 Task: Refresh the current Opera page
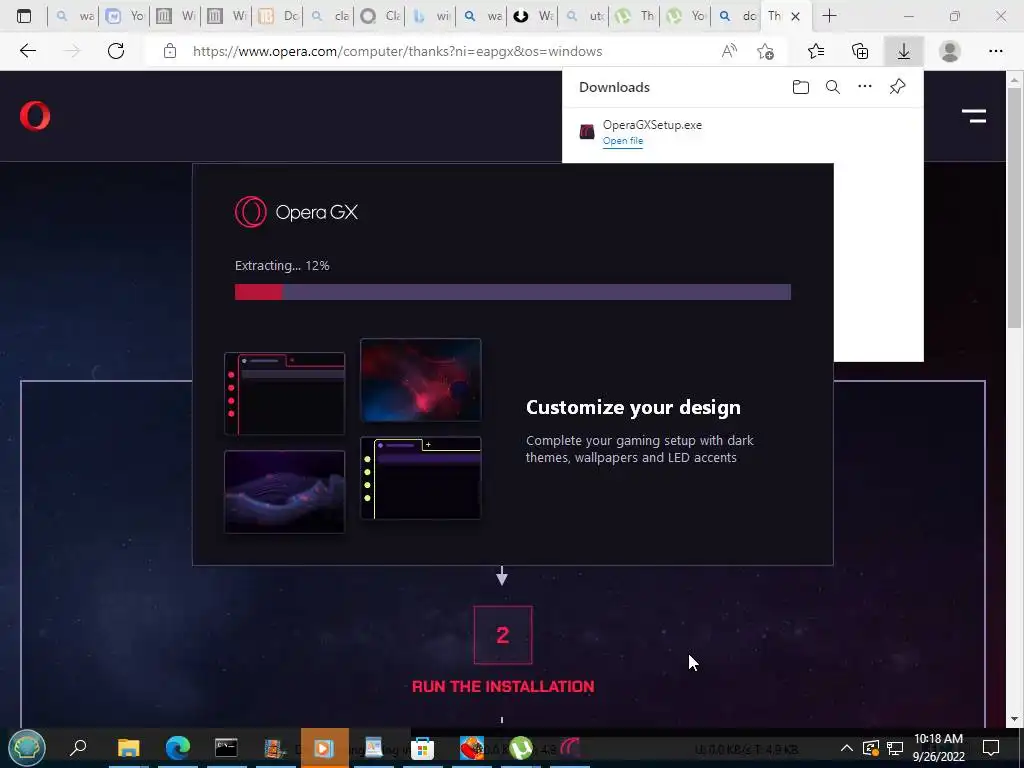tap(116, 51)
